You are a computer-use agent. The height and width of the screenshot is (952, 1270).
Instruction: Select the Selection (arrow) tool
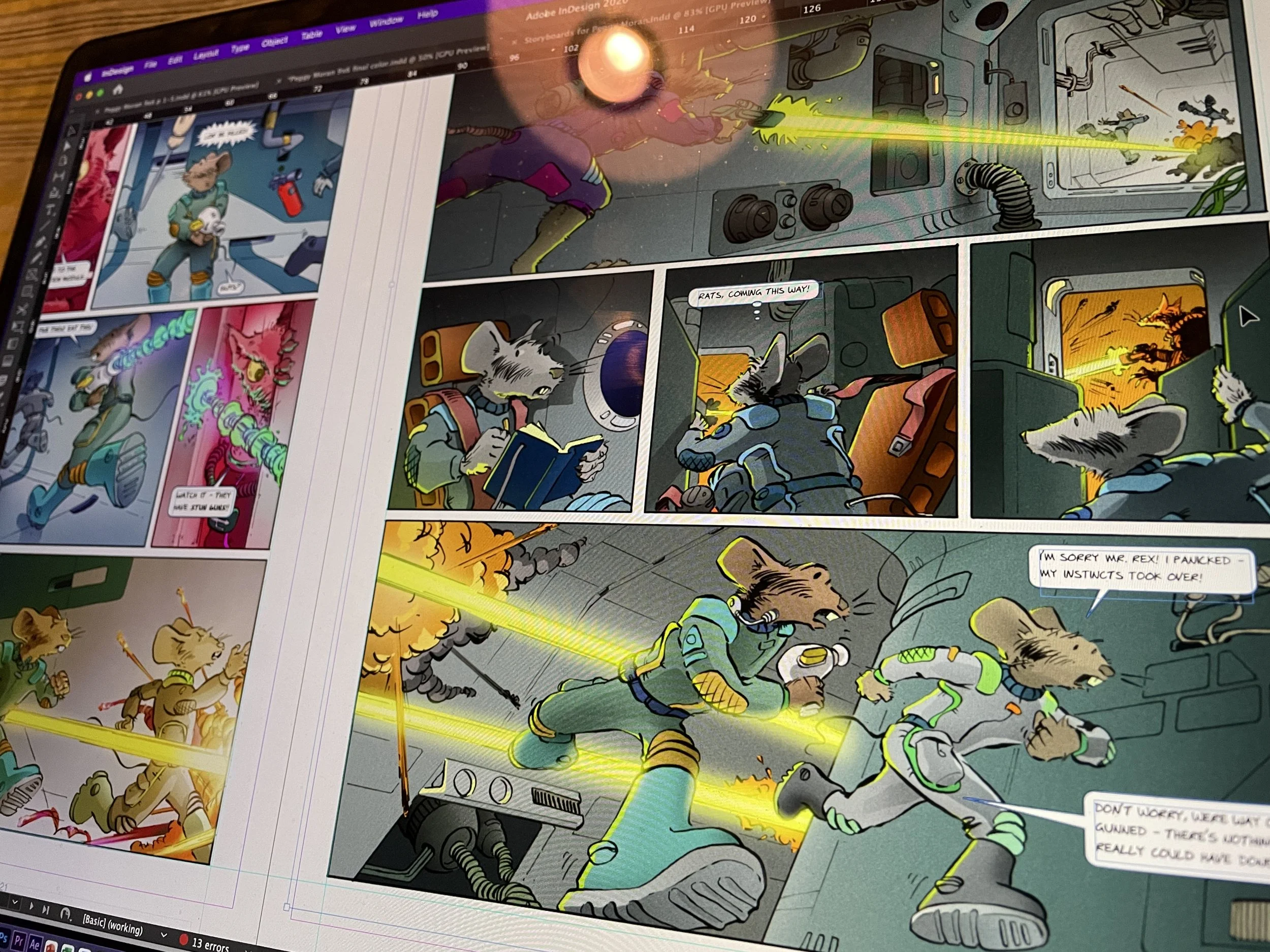72,130
